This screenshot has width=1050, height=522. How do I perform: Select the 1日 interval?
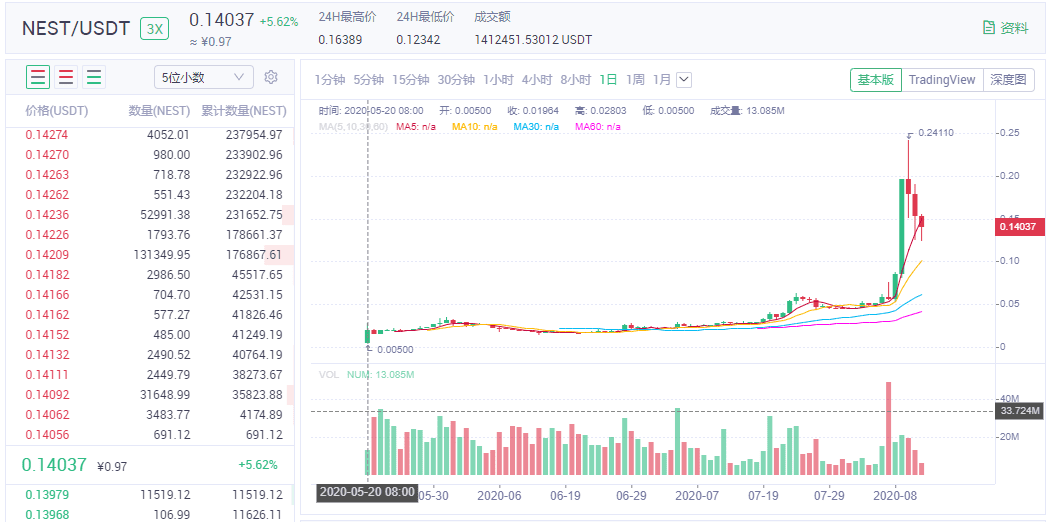[x=609, y=80]
